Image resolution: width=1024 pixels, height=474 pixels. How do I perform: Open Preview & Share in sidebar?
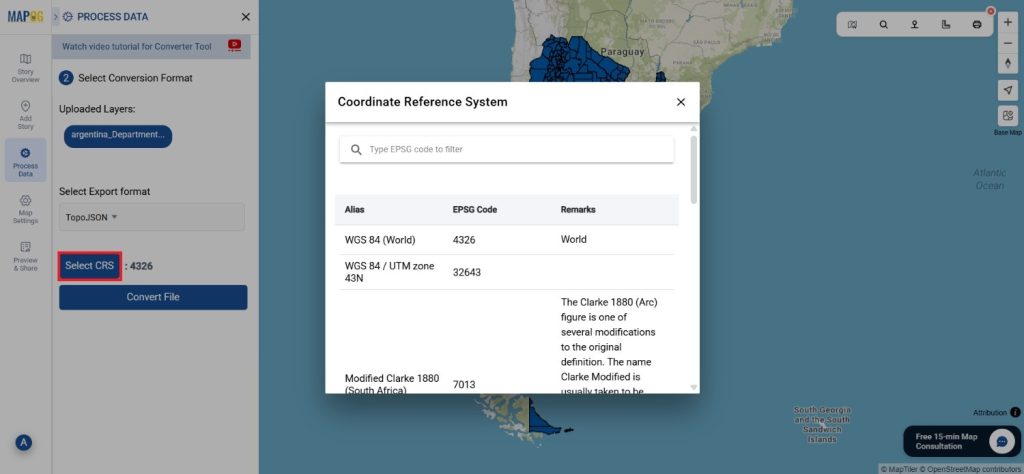pyautogui.click(x=25, y=256)
